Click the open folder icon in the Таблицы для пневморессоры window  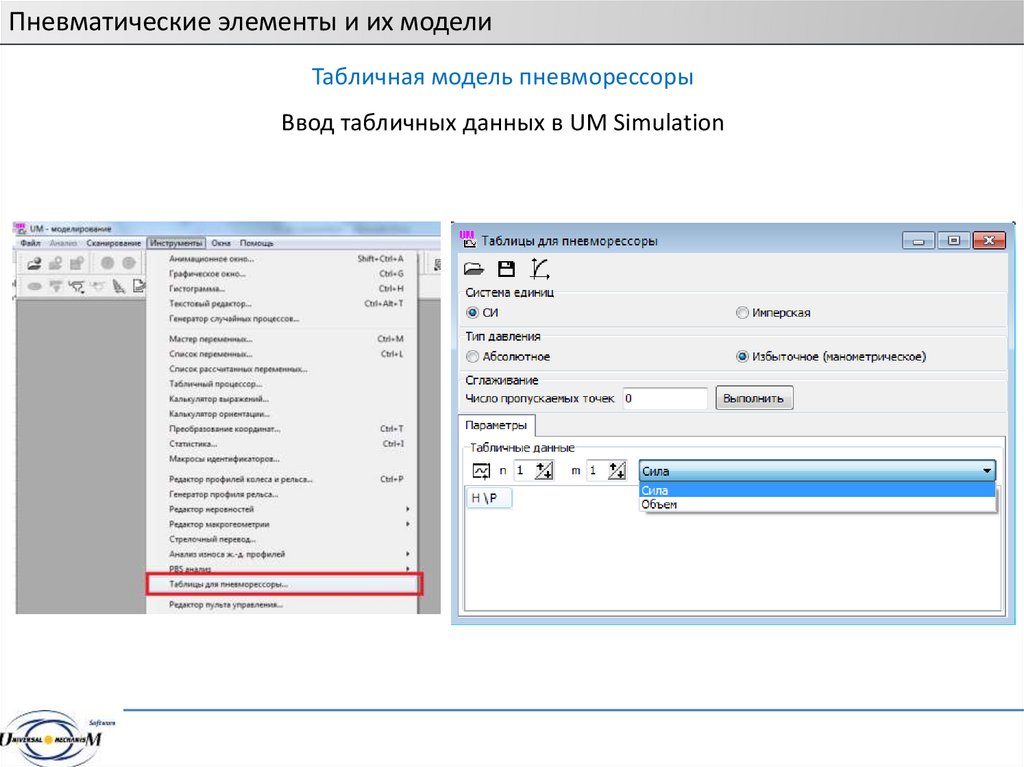coord(474,268)
